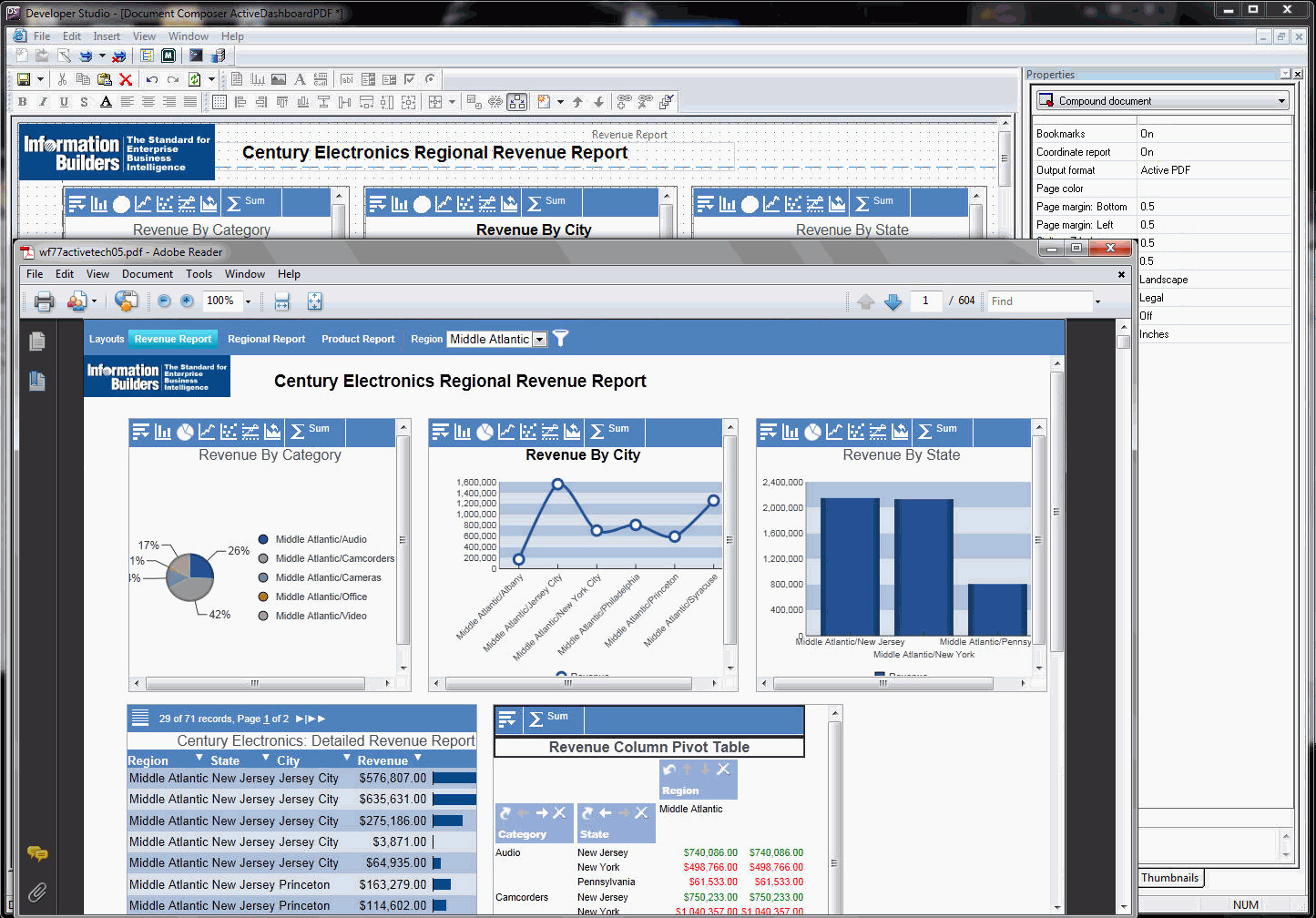Open the Region Middle Atlantic dropdown
The height and width of the screenshot is (918, 1316).
(539, 339)
